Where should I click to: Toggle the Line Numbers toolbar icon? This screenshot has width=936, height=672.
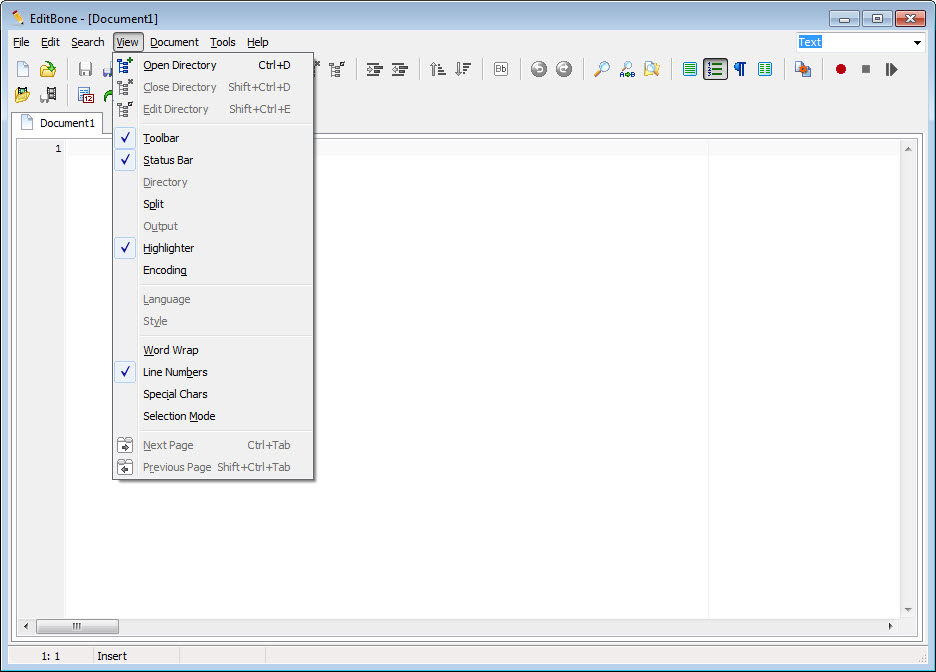click(715, 69)
